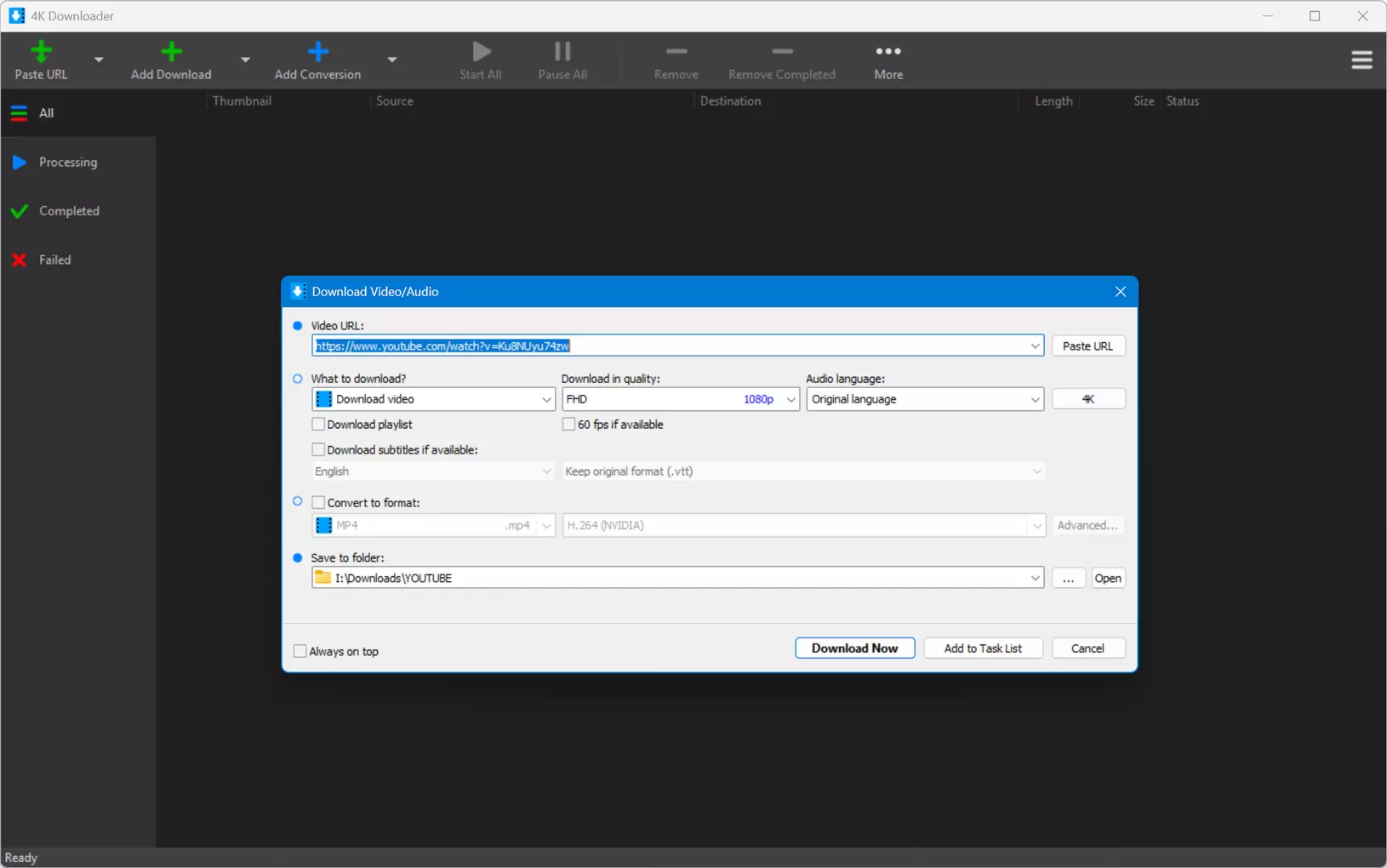Switch to the Completed filter
Image resolution: width=1387 pixels, height=868 pixels.
(77, 211)
